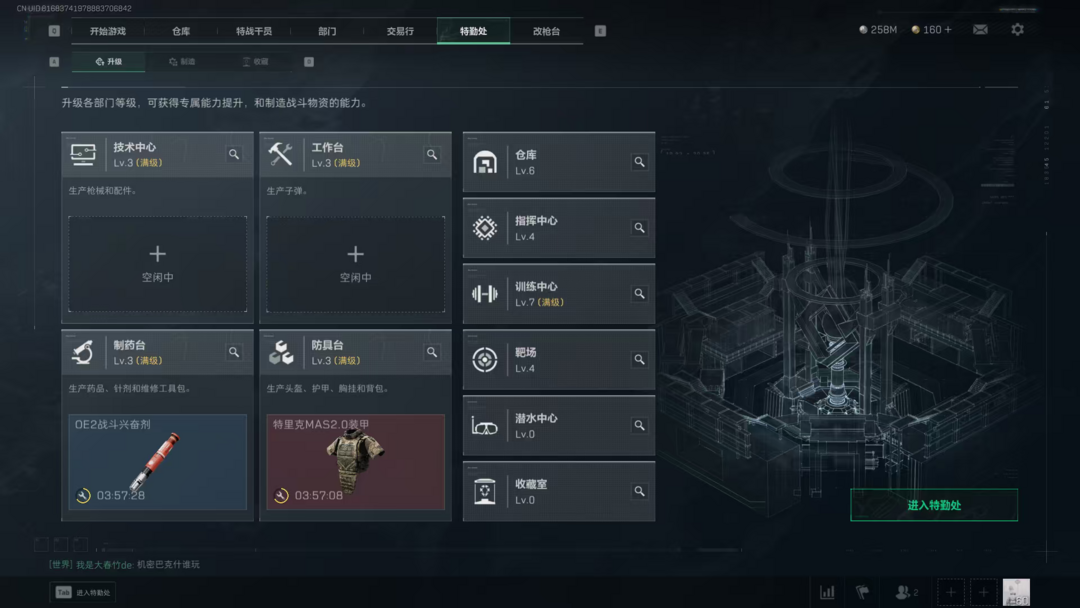Viewport: 1080px width, 608px height.
Task: Open the flags icon in bottom bar
Action: [x=862, y=592]
